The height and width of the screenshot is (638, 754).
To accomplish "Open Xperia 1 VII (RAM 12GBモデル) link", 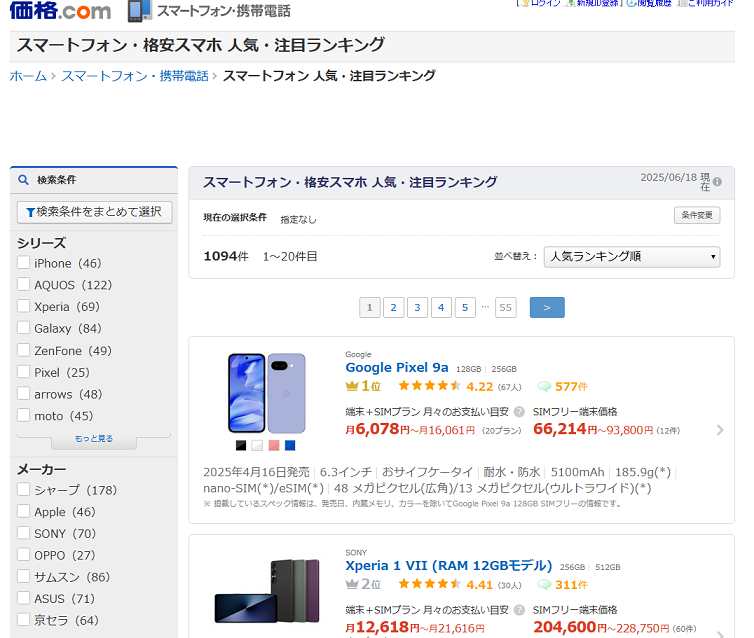I will [x=449, y=566].
